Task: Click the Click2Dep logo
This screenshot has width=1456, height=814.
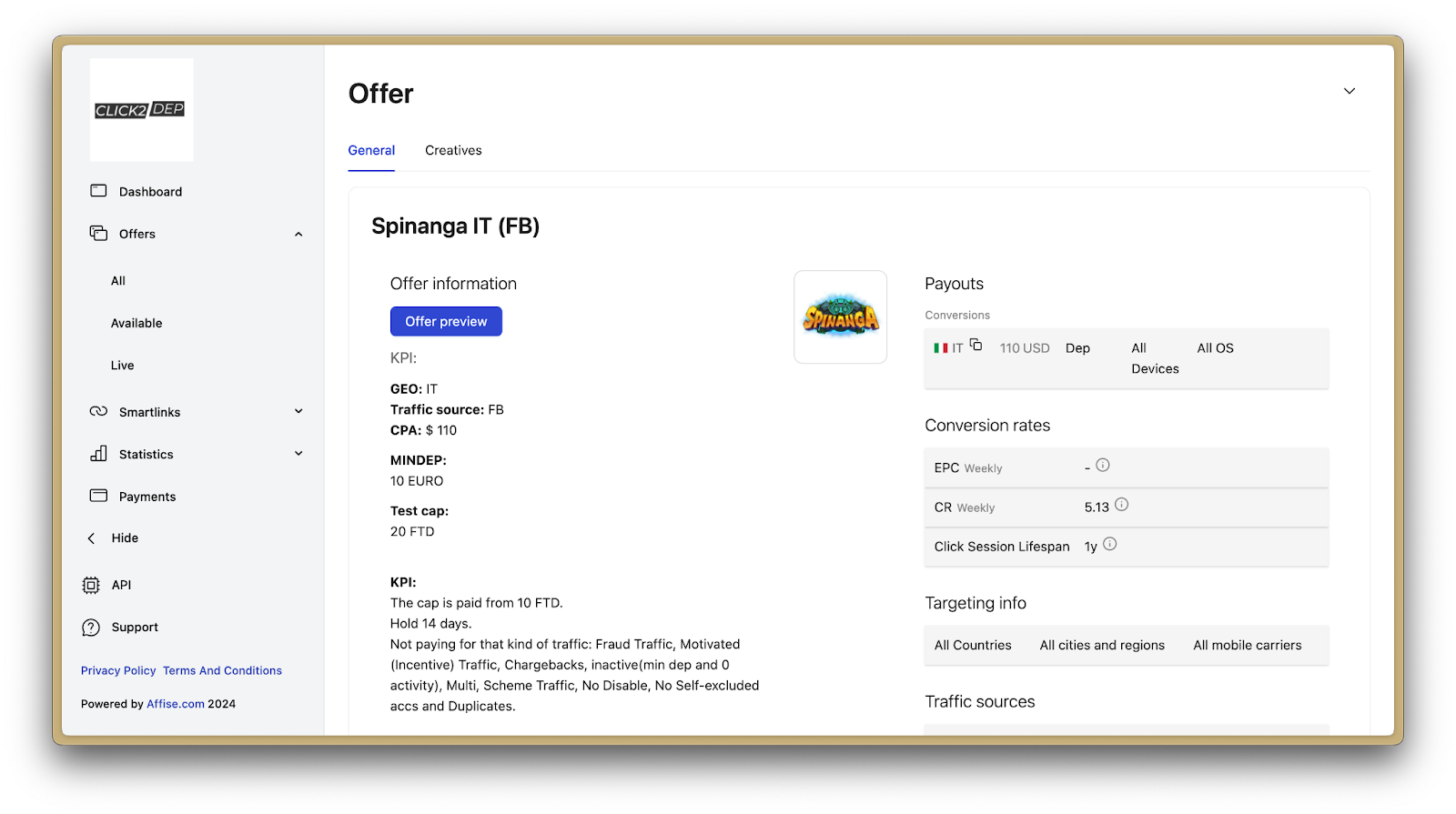Action: pyautogui.click(x=141, y=110)
